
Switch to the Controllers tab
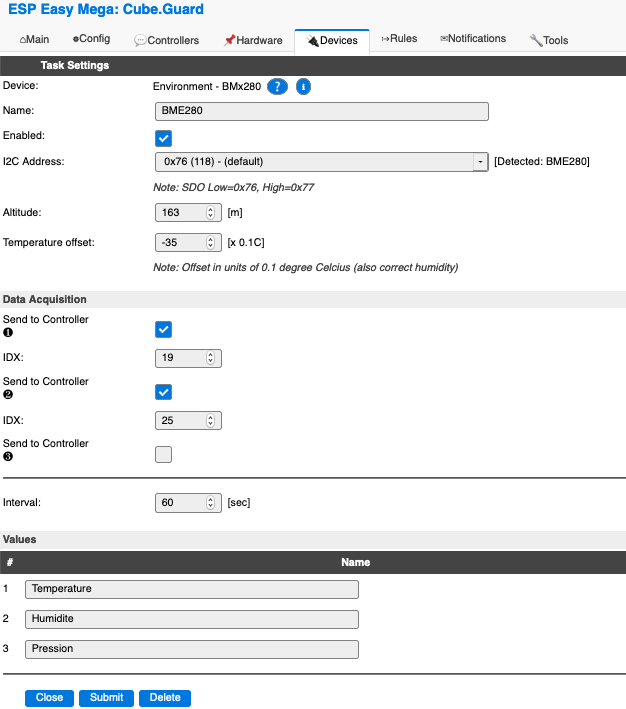point(166,40)
